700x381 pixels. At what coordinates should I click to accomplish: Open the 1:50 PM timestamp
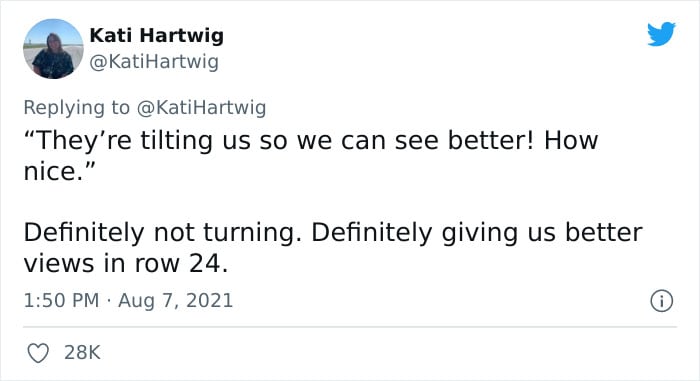[61, 300]
